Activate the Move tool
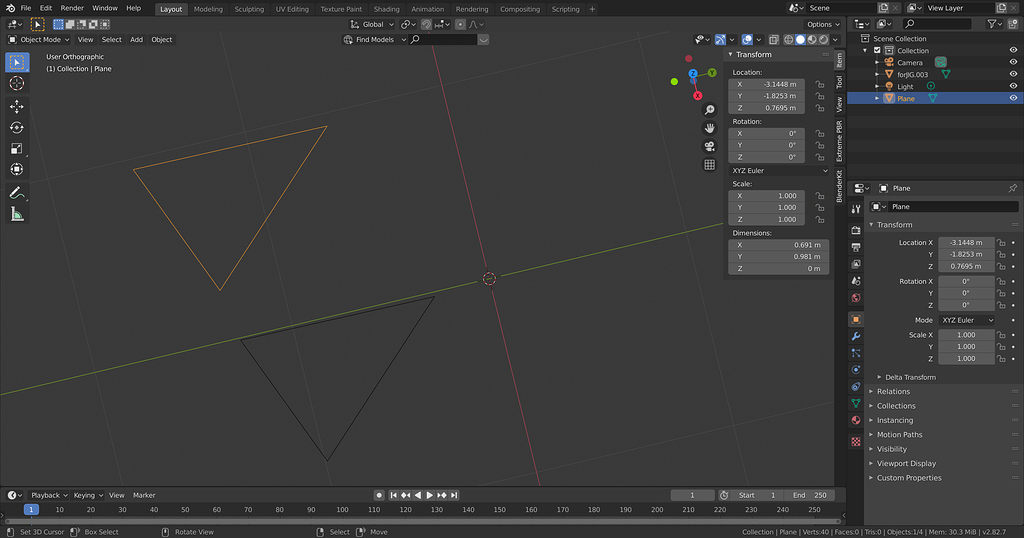1024x538 pixels. pyautogui.click(x=17, y=106)
